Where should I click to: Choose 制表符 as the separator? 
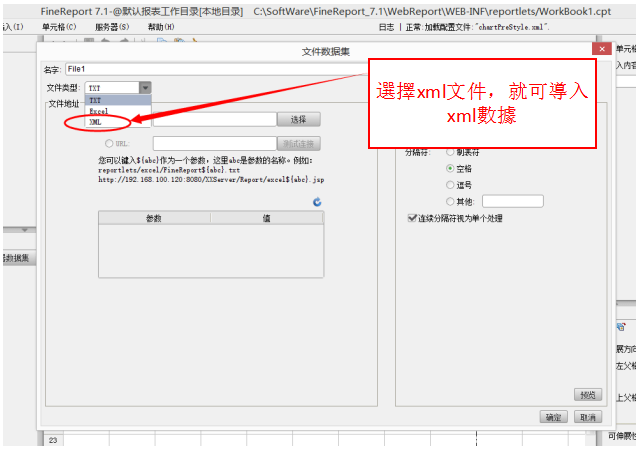click(450, 152)
